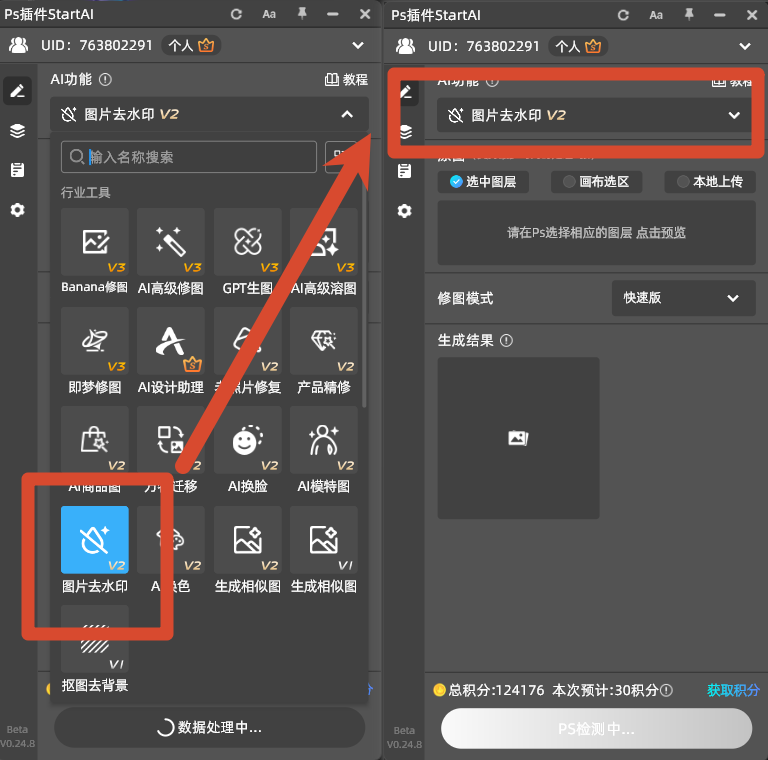Image resolution: width=768 pixels, height=760 pixels.
Task: Click 个人 membership badge in left window
Action: click(191, 46)
